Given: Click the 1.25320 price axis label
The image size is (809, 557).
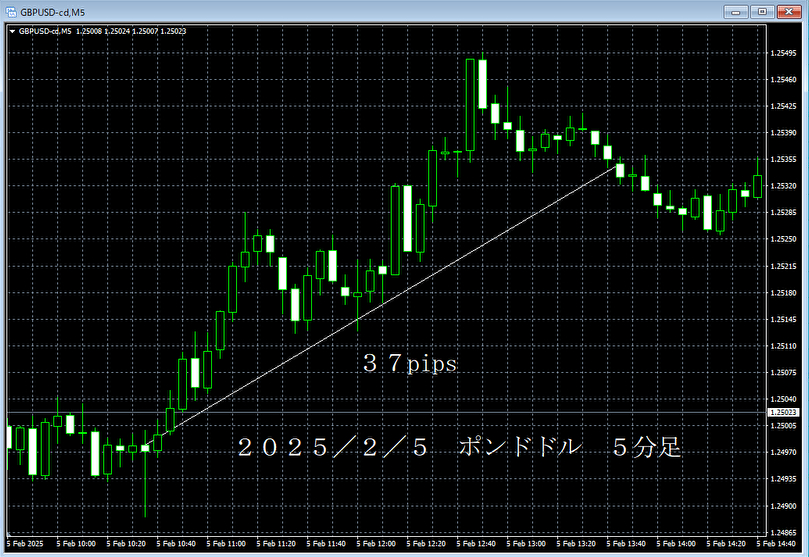Looking at the screenshot, I should click(783, 186).
